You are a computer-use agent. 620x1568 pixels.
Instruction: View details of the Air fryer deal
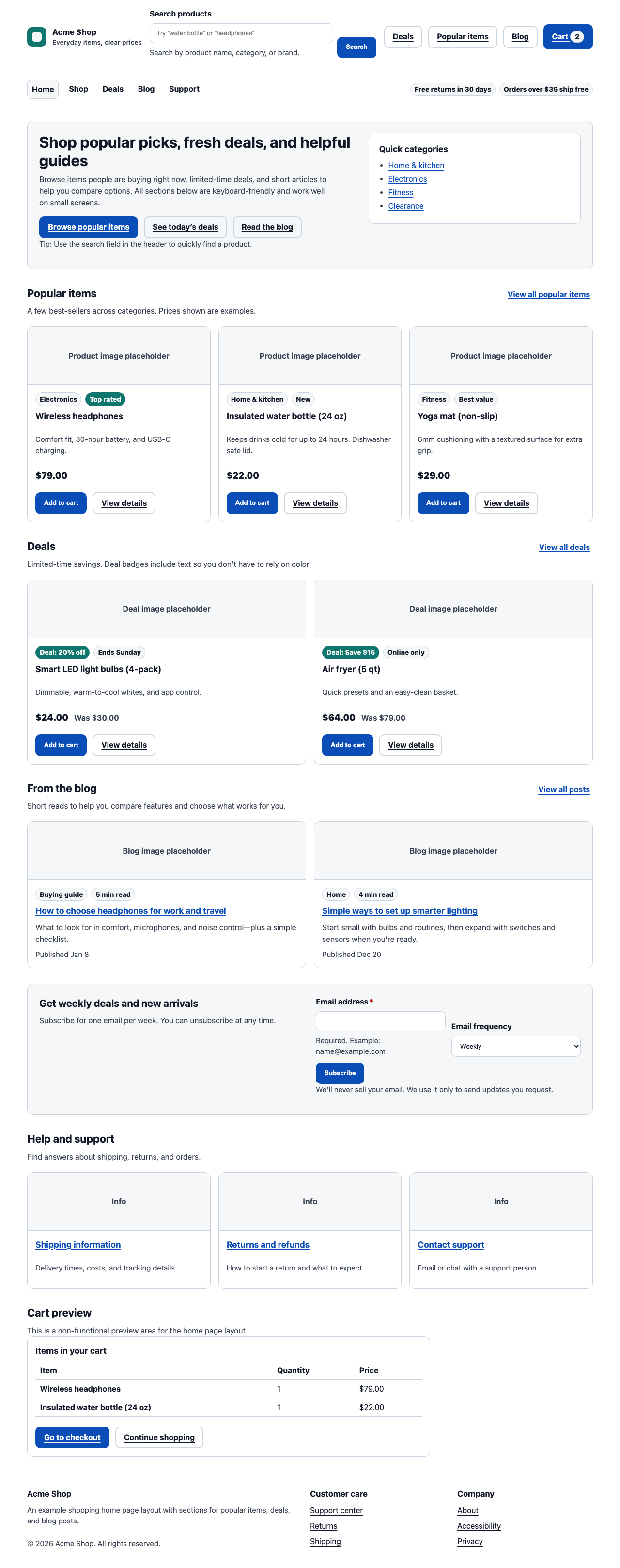[410, 744]
